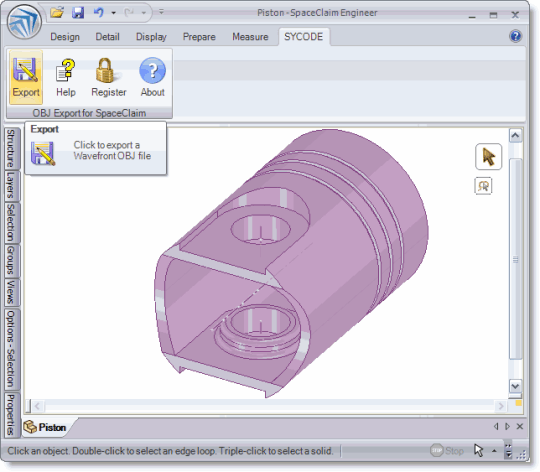Click the vertical scrollbar thumb
The width and height of the screenshot is (540, 472).
click(x=515, y=259)
